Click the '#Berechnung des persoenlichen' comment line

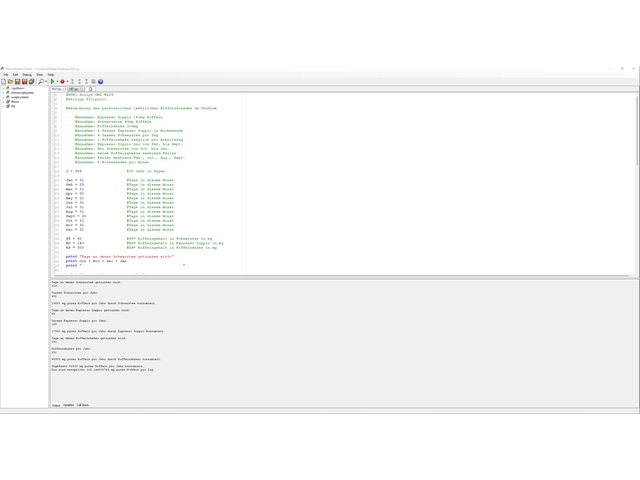[141, 109]
